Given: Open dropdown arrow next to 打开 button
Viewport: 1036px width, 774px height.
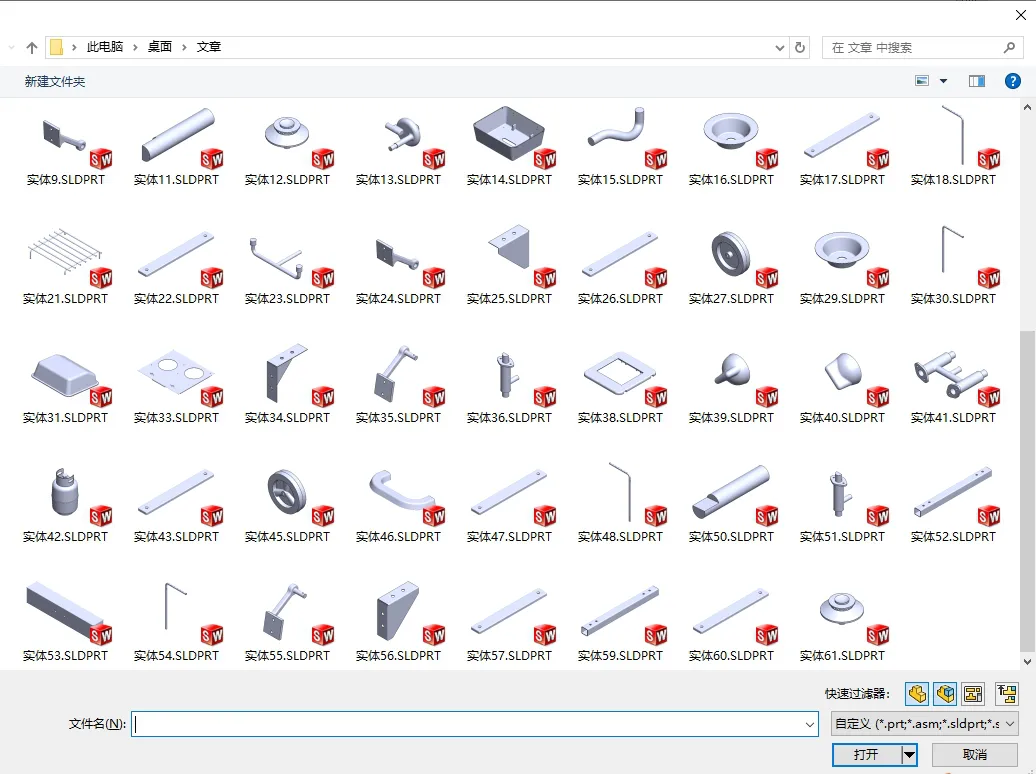Looking at the screenshot, I should click(910, 754).
